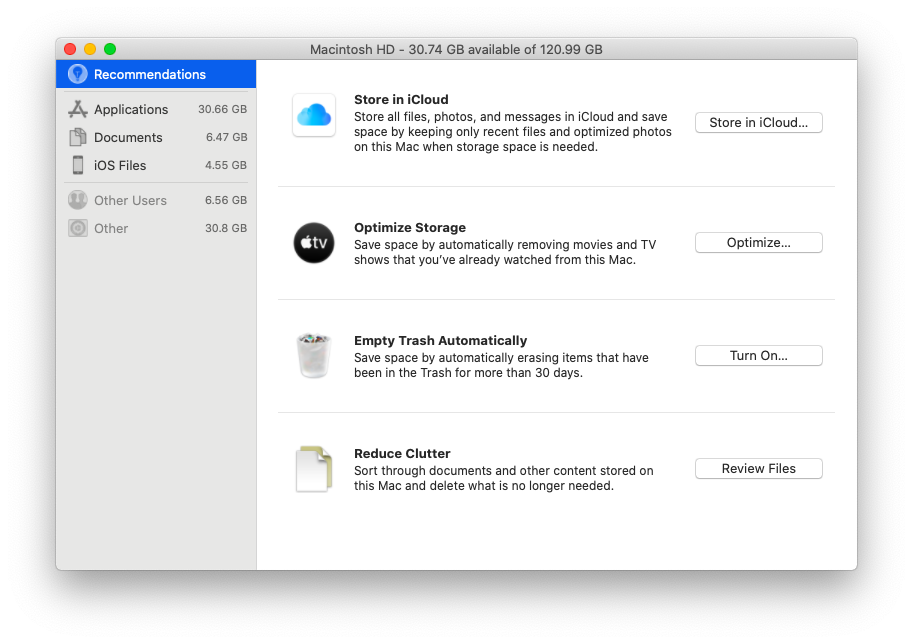The image size is (913, 644).
Task: Open the Store in iCloud options
Action: 758,123
